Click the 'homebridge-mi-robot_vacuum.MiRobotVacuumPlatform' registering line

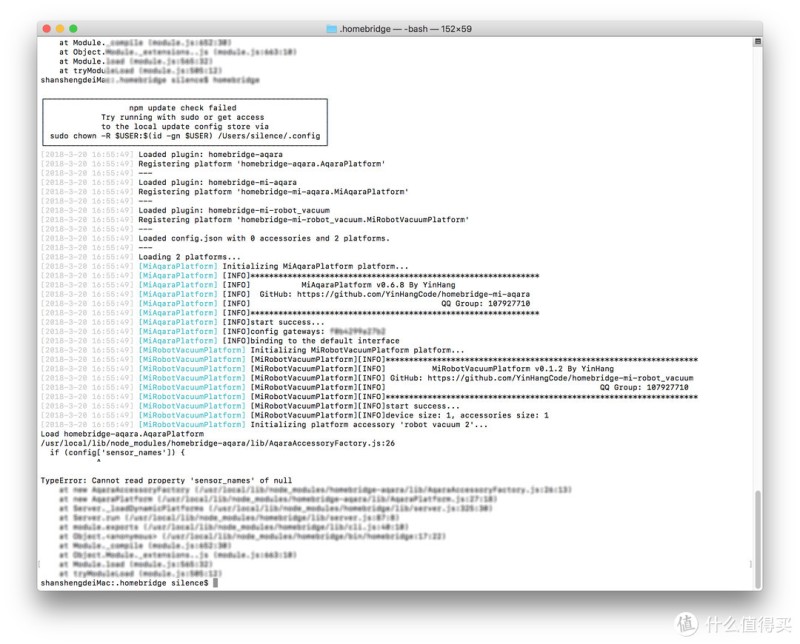coord(304,219)
